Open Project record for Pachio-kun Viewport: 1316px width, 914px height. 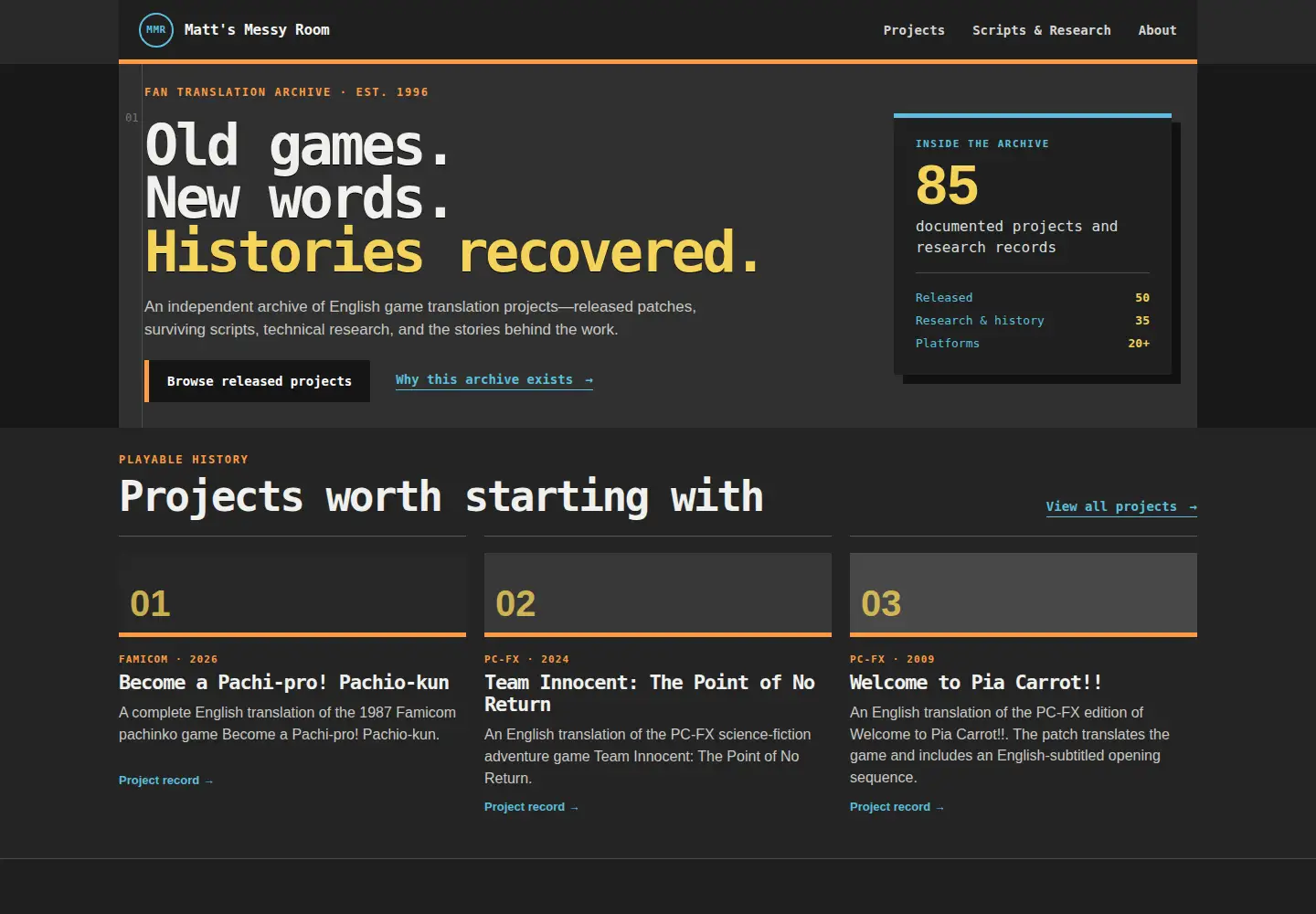point(165,781)
